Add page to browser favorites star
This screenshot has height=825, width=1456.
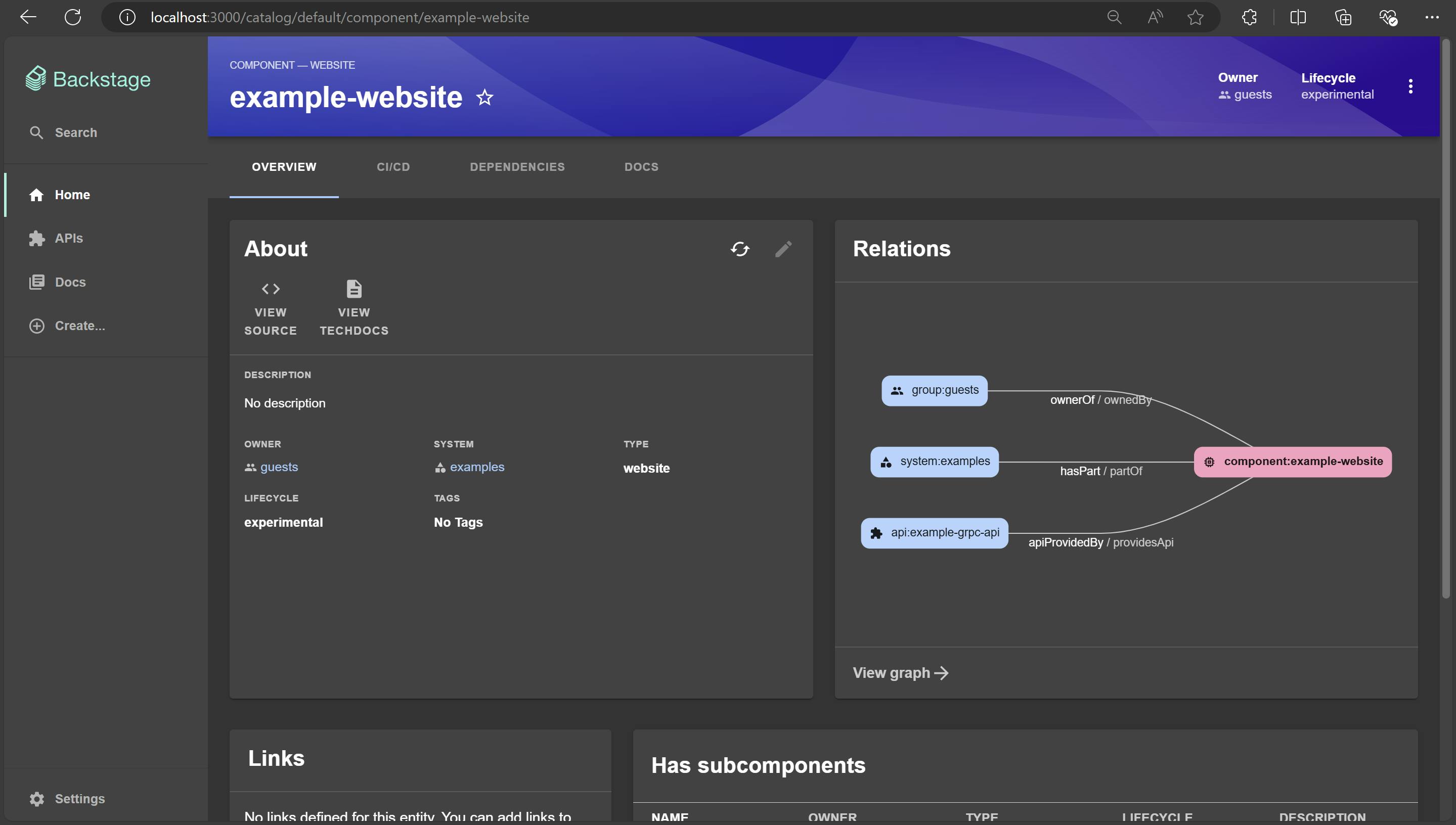(1195, 18)
